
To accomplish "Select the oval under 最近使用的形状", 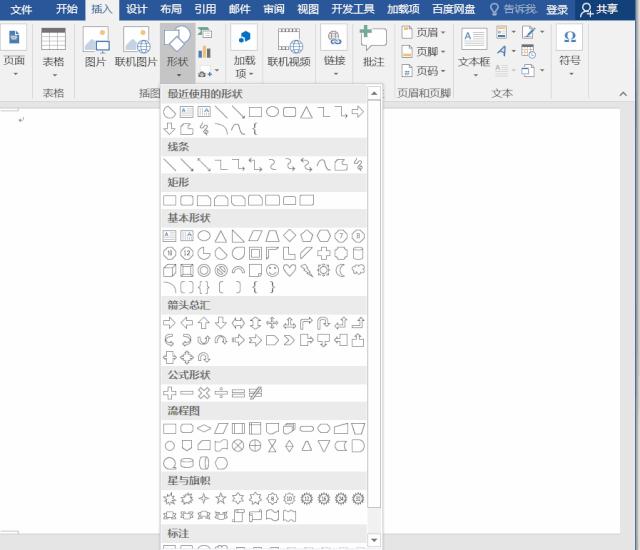I will pyautogui.click(x=273, y=112).
